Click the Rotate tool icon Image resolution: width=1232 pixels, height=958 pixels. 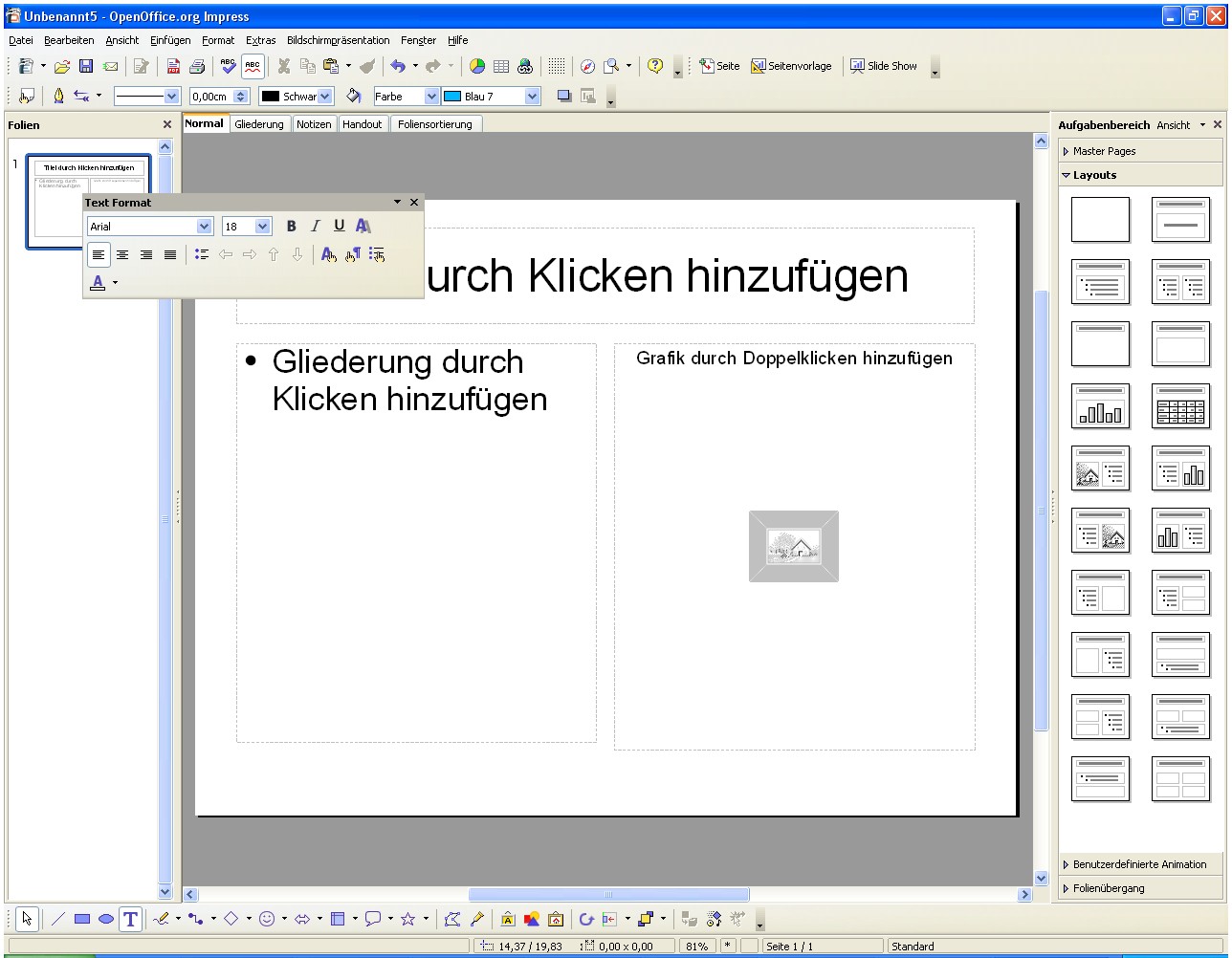pyautogui.click(x=586, y=919)
